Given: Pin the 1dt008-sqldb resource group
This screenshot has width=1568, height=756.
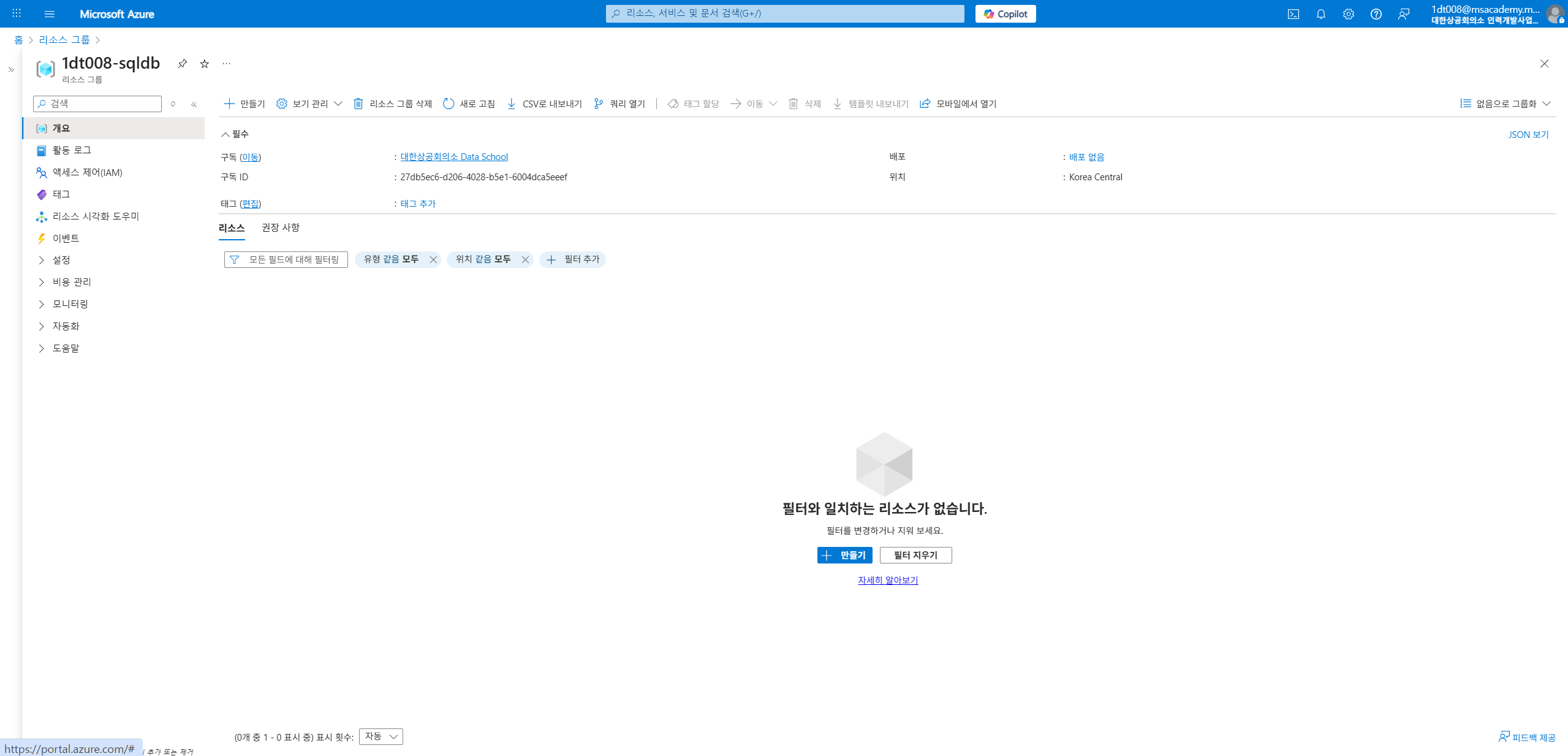Looking at the screenshot, I should click(x=182, y=64).
